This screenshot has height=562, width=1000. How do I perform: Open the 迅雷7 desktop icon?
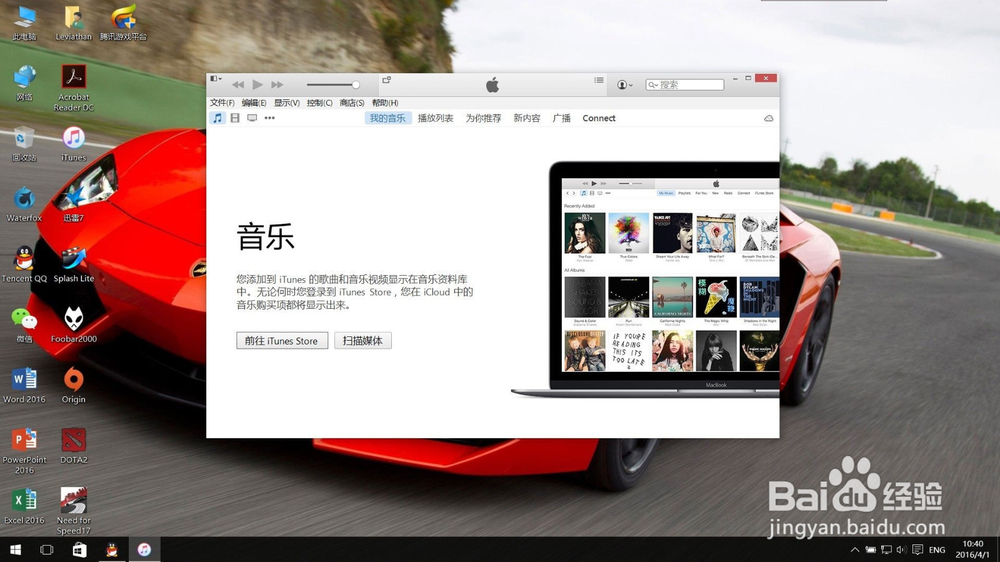tap(73, 204)
